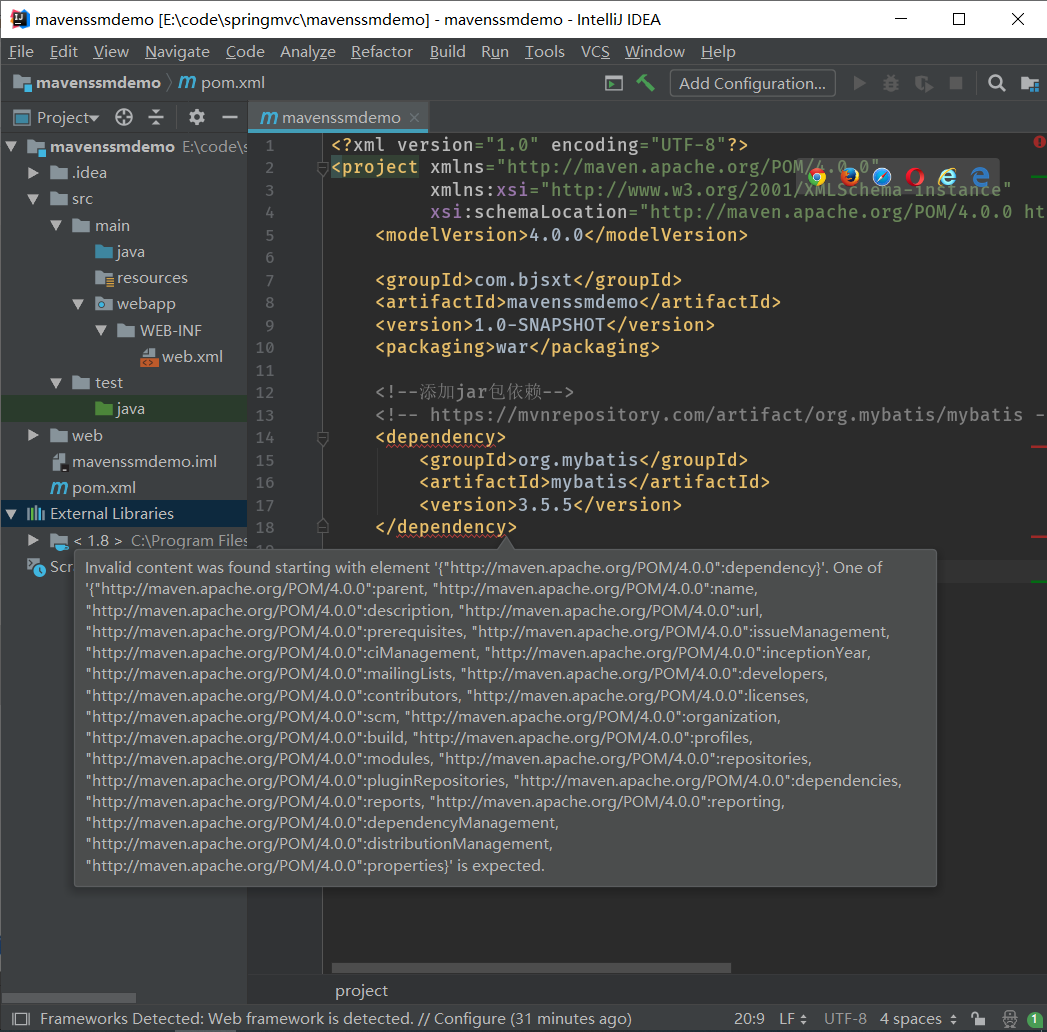
Task: Click the Debug bug icon in toolbar
Action: pyautogui.click(x=891, y=83)
